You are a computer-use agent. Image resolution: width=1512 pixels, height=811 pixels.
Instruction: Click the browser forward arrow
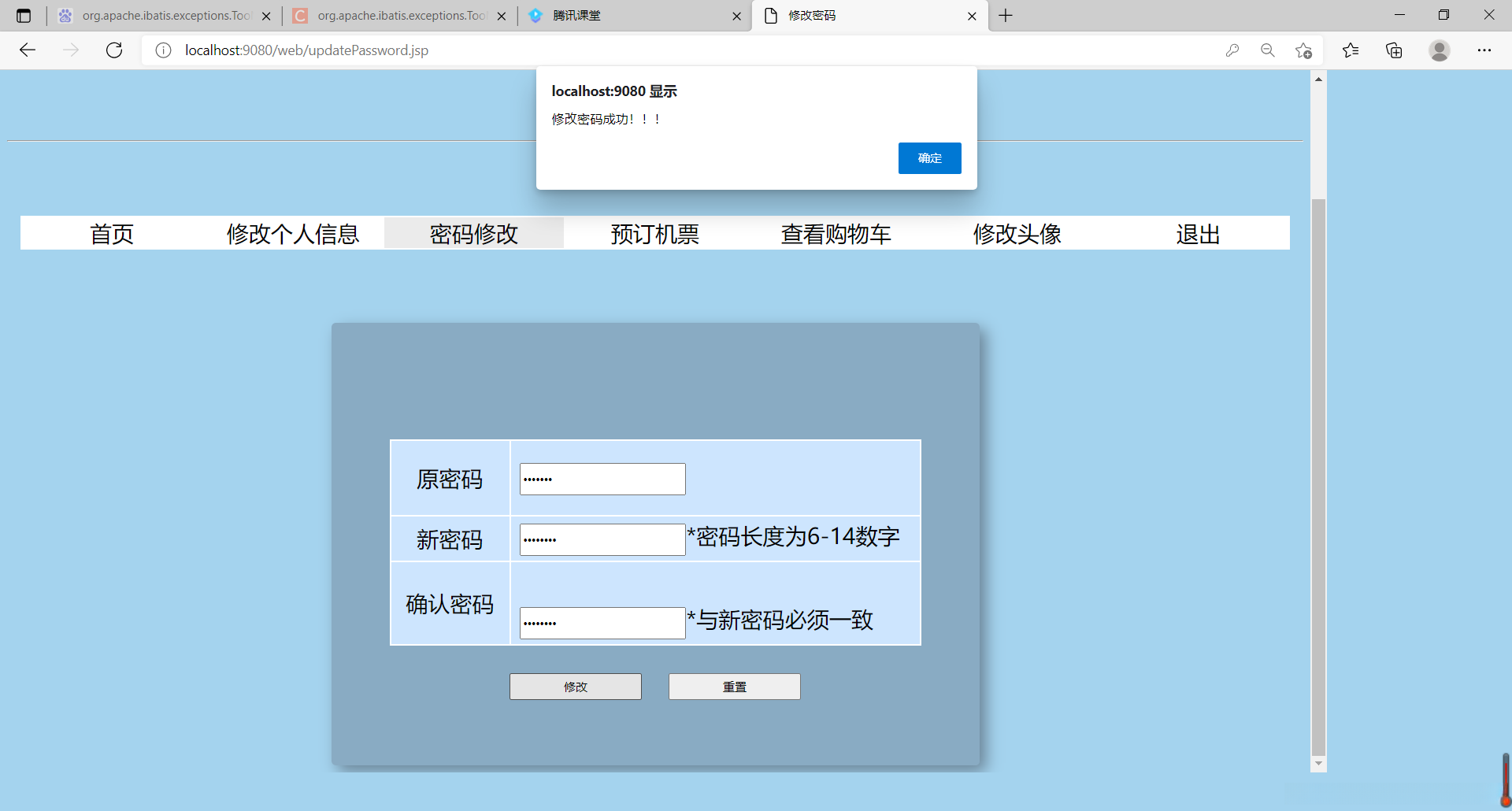click(x=71, y=50)
